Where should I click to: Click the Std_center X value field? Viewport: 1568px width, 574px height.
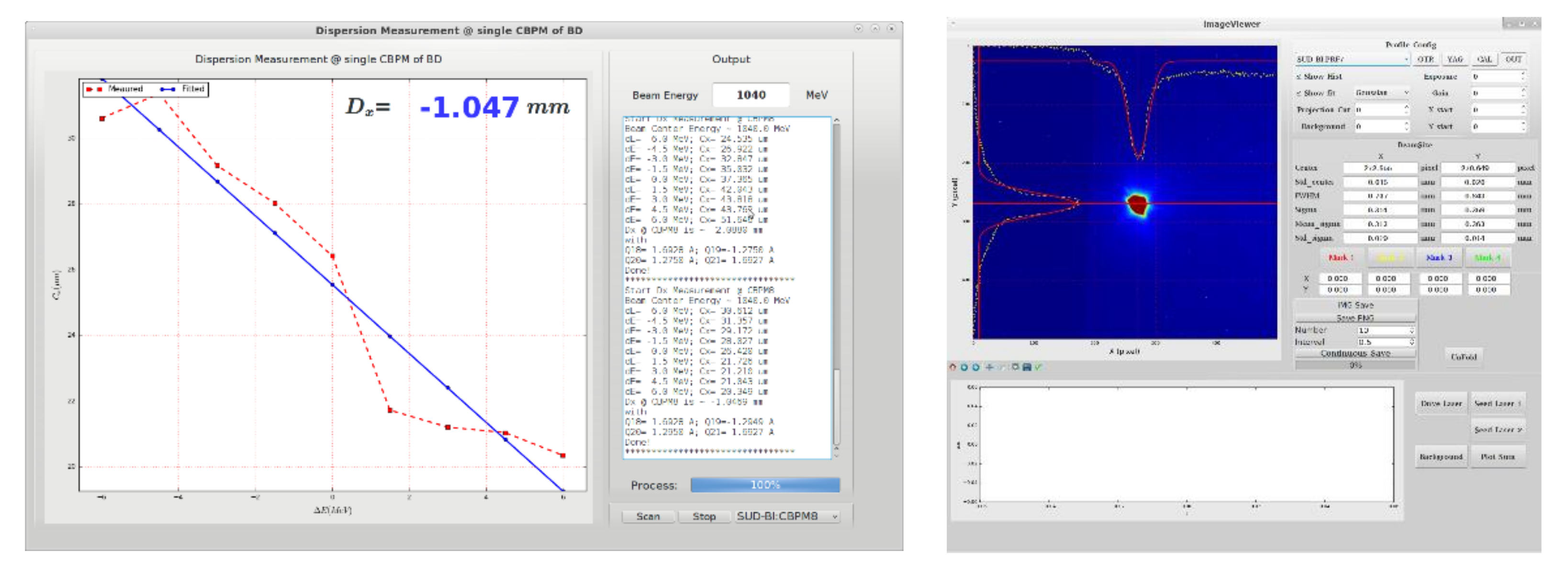point(1380,182)
